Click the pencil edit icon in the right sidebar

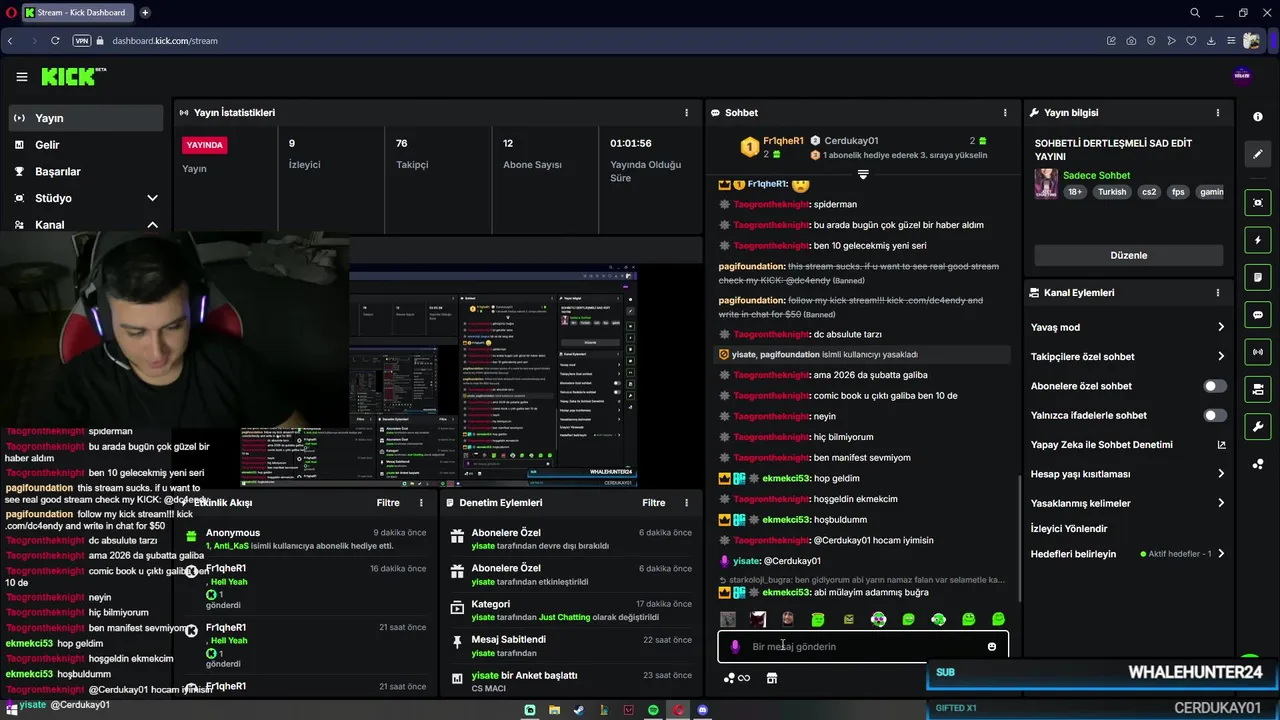(x=1258, y=154)
